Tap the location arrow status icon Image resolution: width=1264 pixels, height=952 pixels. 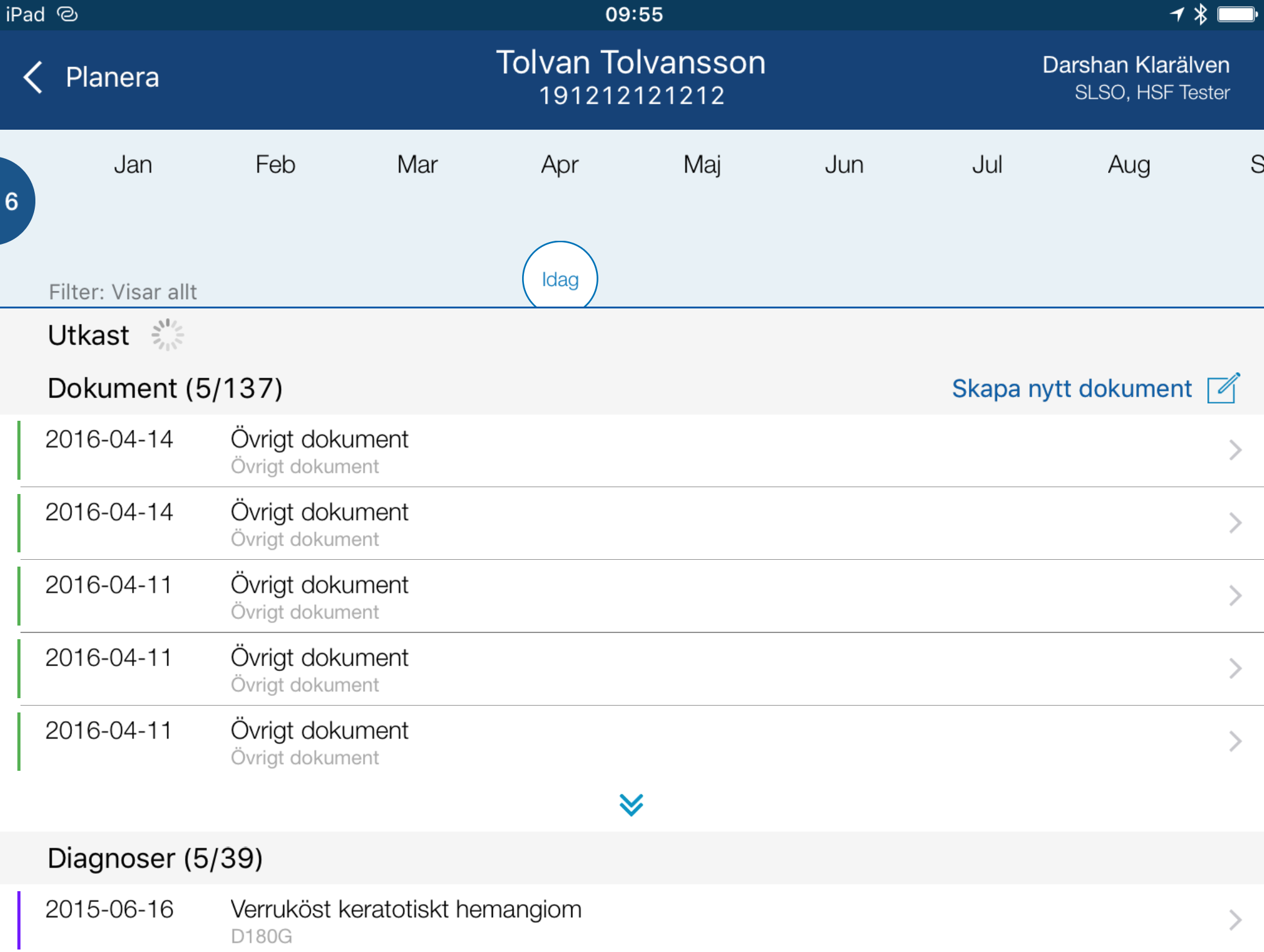coord(1176,14)
